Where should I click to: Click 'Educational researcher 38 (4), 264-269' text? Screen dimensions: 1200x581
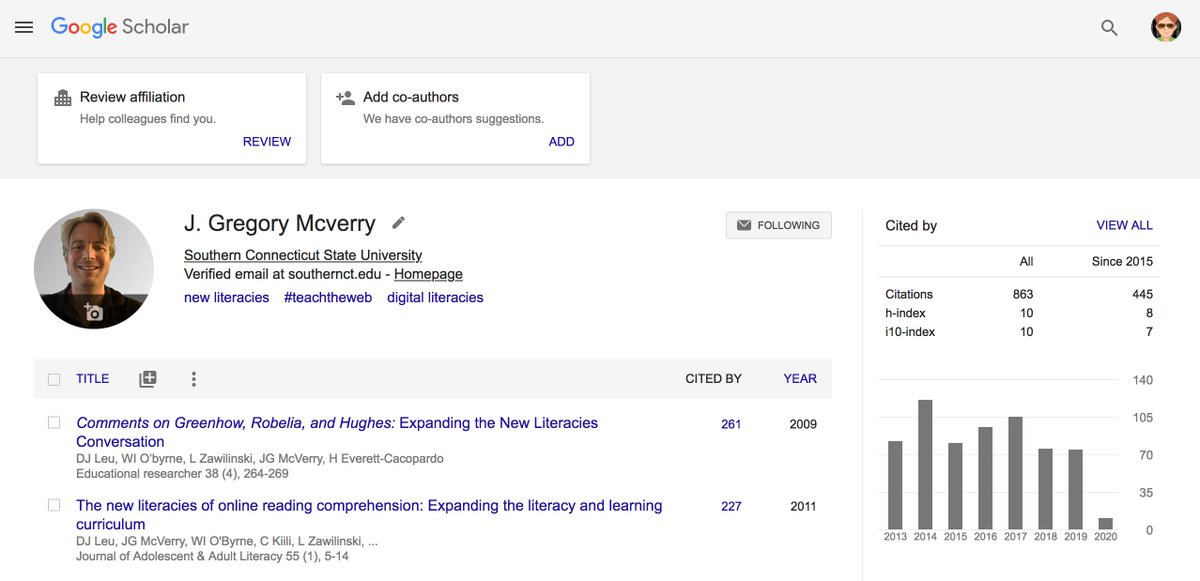(x=182, y=474)
